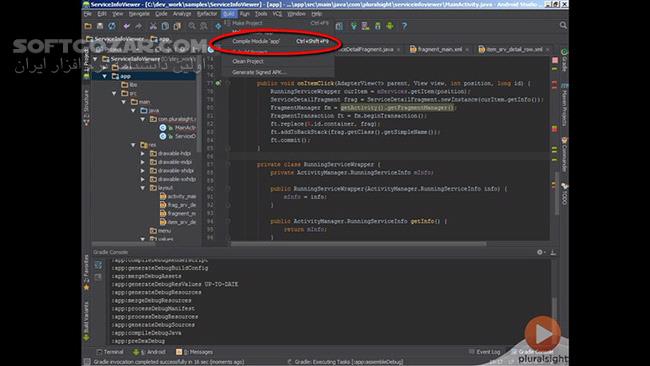Click the Undo toolbar icon
The height and width of the screenshot is (366, 650).
(x=126, y=26)
